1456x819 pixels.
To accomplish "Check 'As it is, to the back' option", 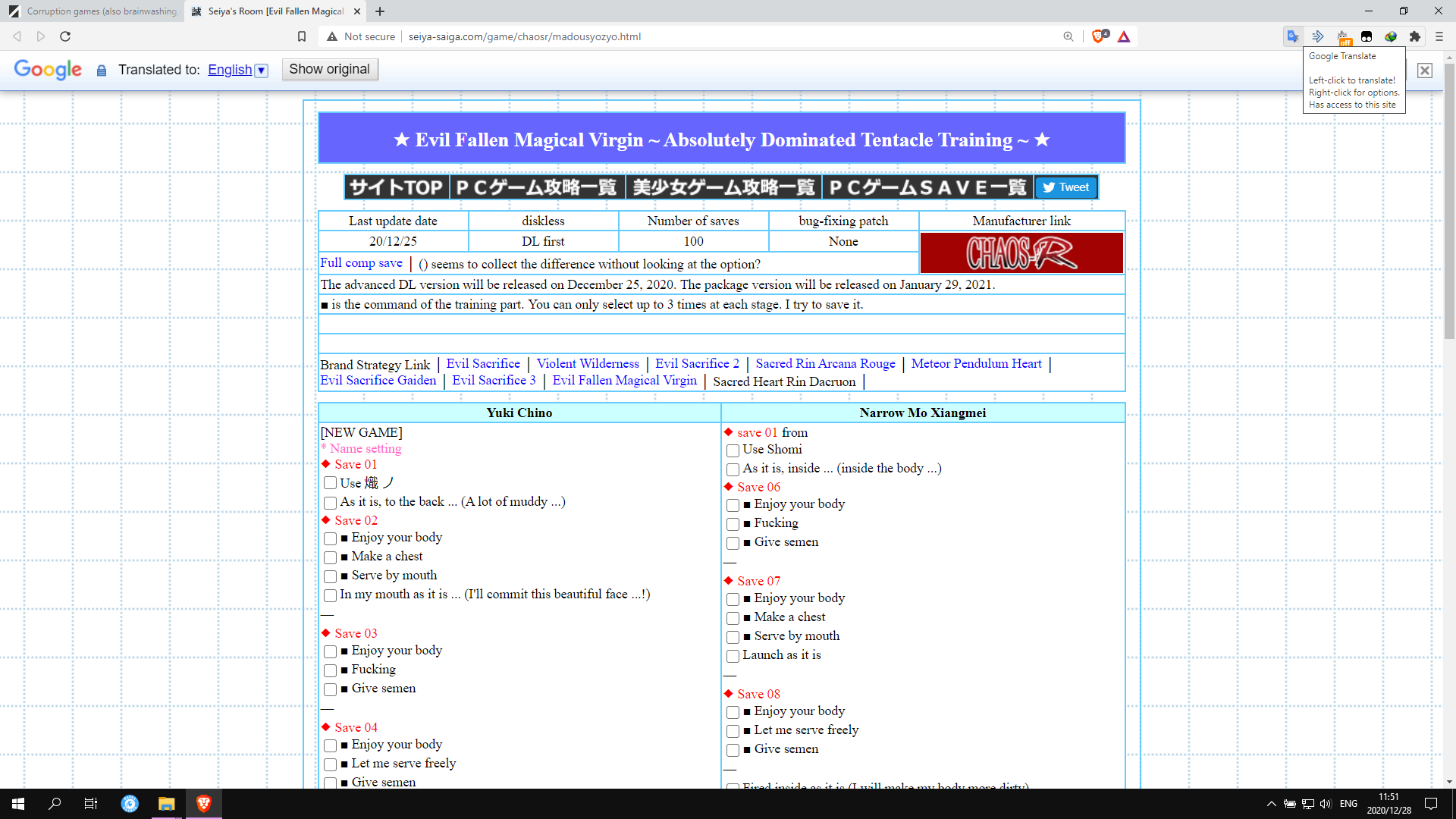I will click(x=330, y=503).
